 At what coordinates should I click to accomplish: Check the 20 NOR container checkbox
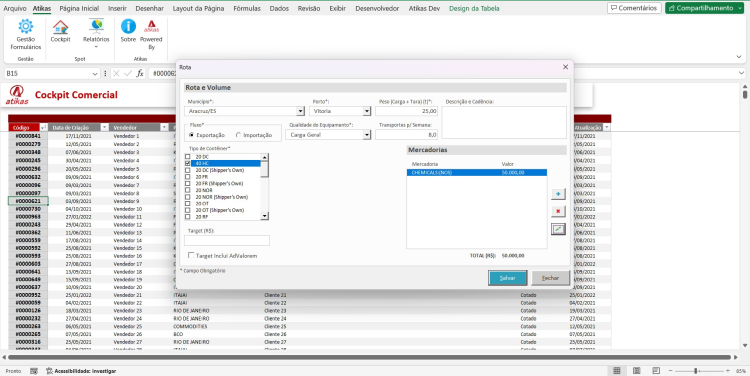point(188,190)
